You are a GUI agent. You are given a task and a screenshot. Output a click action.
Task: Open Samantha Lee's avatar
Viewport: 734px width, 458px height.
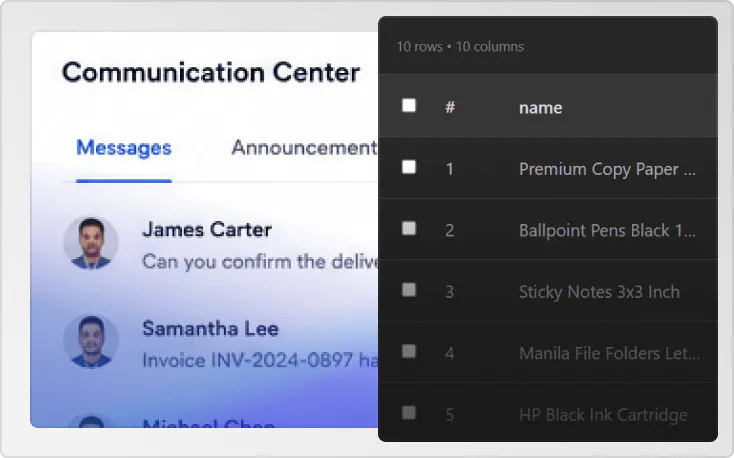coord(91,341)
